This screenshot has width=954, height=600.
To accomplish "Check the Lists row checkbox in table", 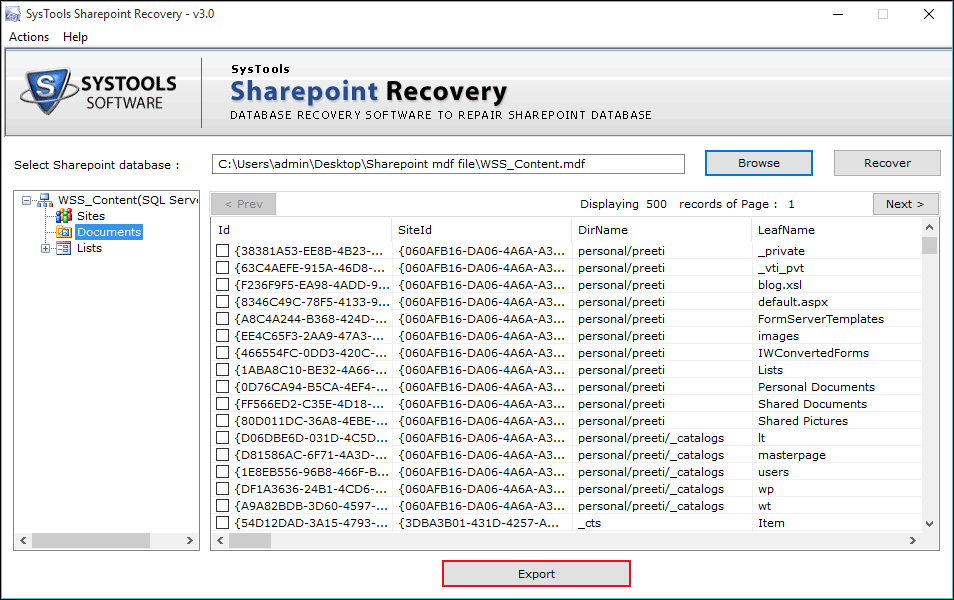I will (223, 370).
